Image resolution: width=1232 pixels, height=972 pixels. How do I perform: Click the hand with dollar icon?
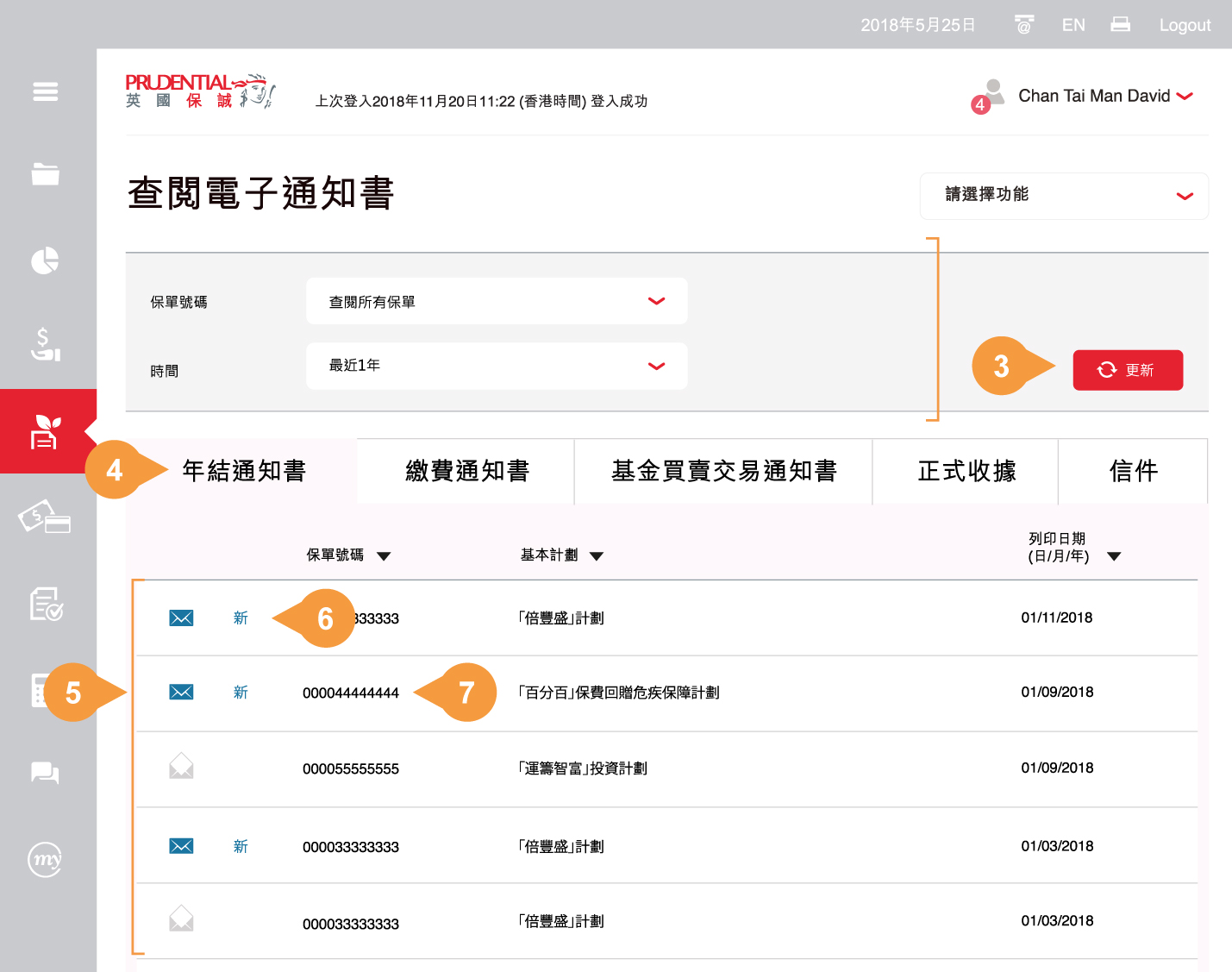click(46, 344)
